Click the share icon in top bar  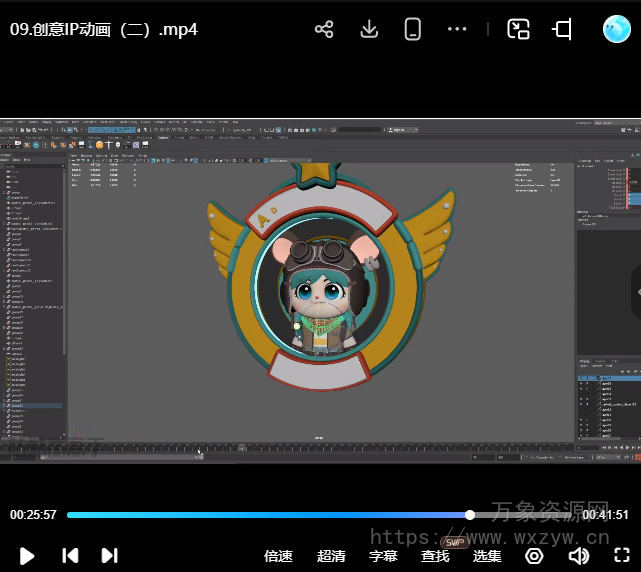click(x=324, y=29)
